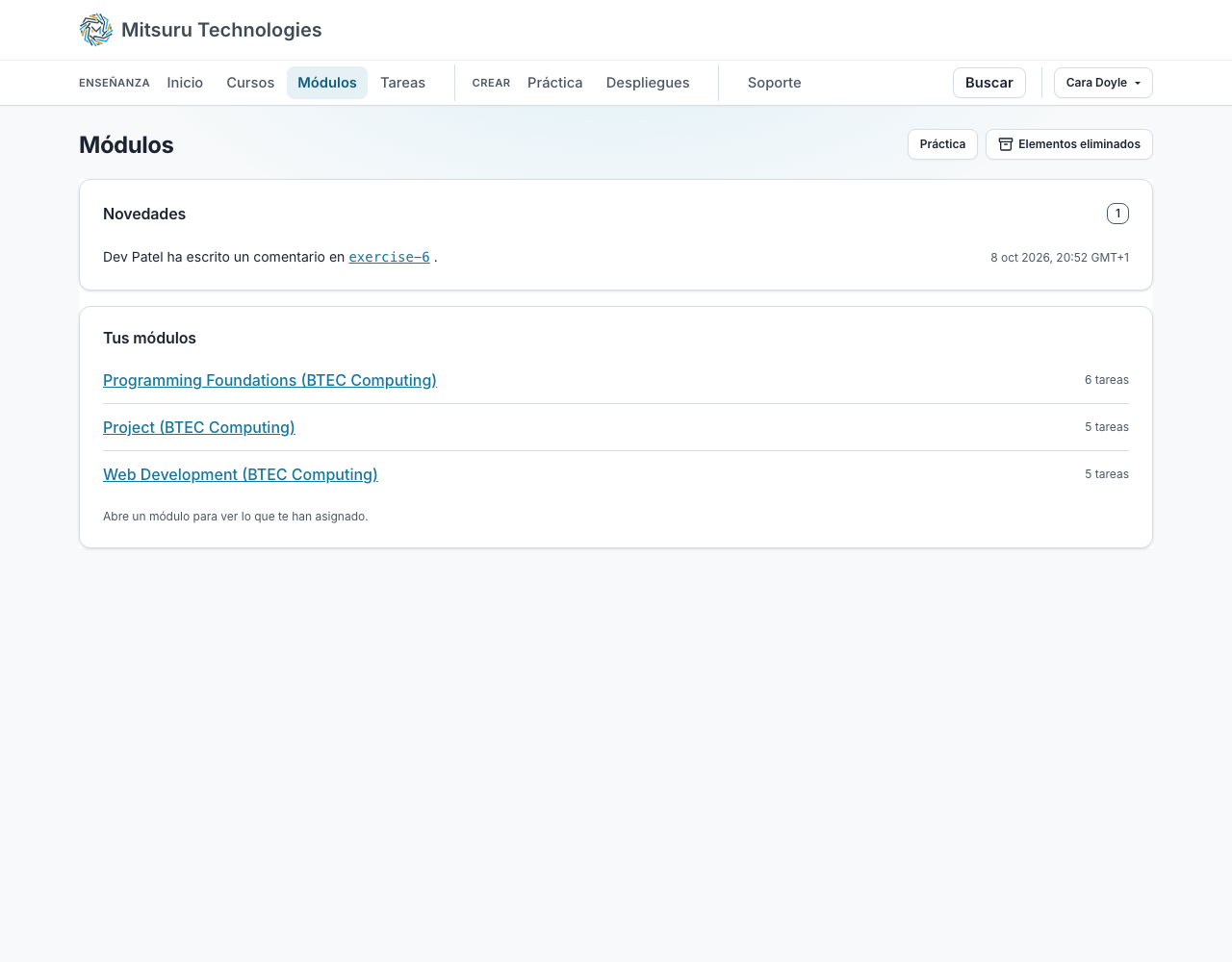Click the 'Tus módulos' heading
Viewport: 1232px width, 962px height.
click(149, 338)
